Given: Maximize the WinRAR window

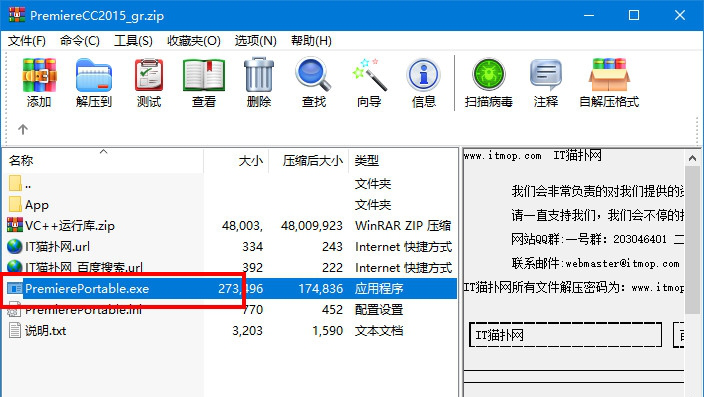Looking at the screenshot, I should pyautogui.click(x=634, y=15).
